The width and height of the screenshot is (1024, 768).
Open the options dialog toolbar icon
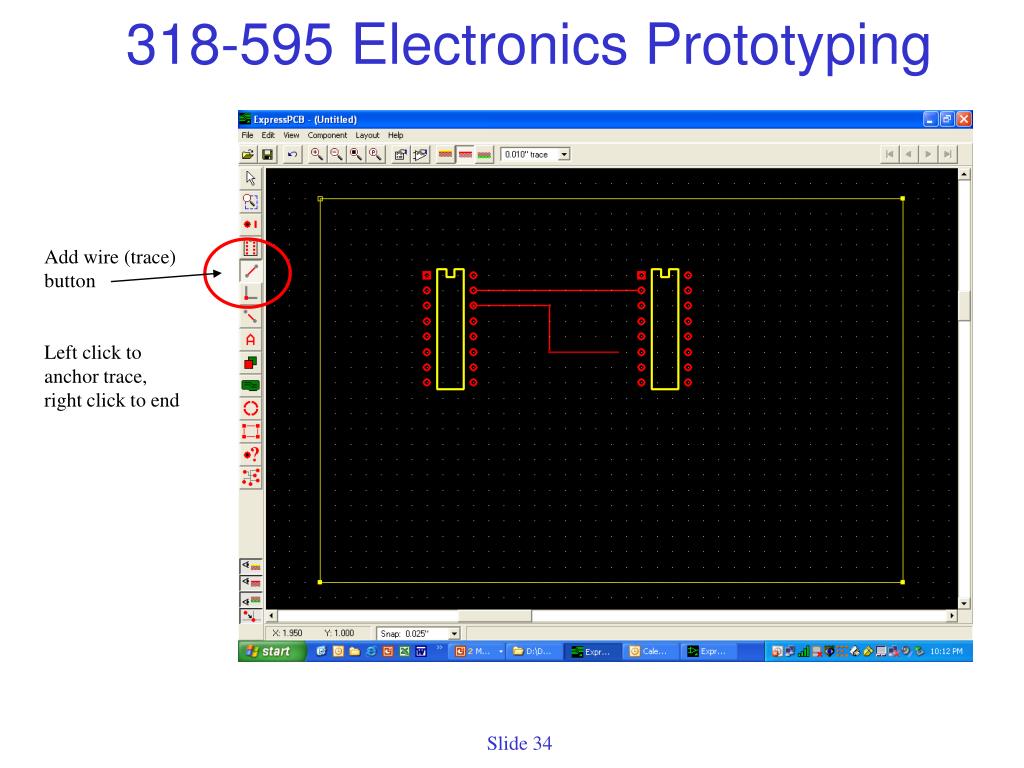point(400,155)
